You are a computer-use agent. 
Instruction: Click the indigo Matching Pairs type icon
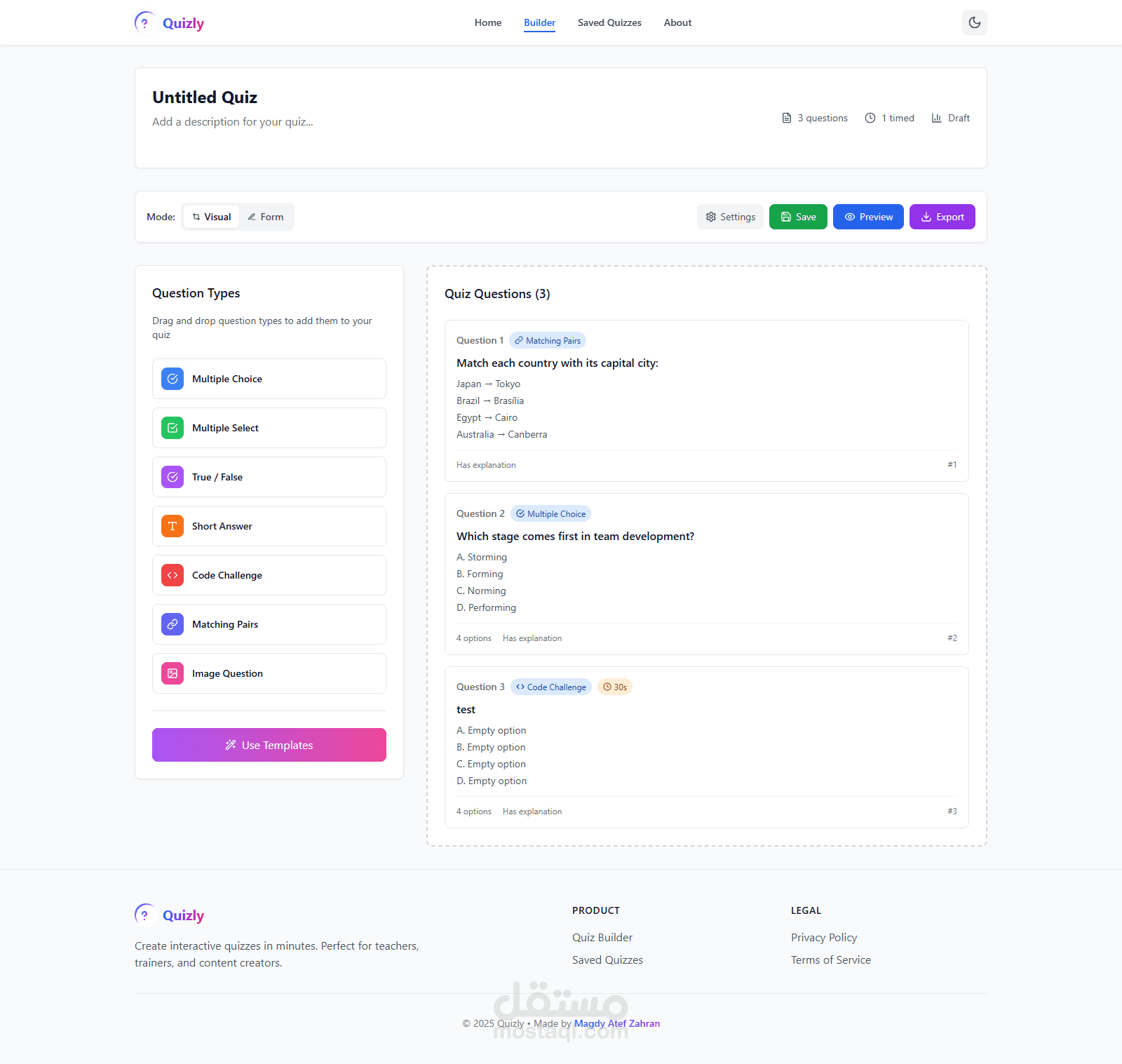coord(173,624)
